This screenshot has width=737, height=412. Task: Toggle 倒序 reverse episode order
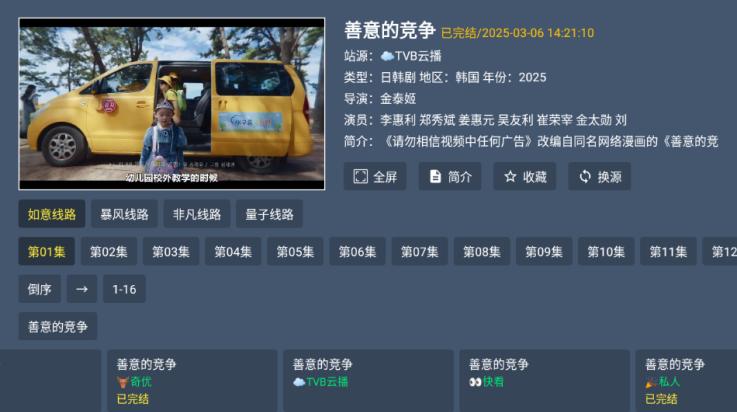pyautogui.click(x=40, y=289)
